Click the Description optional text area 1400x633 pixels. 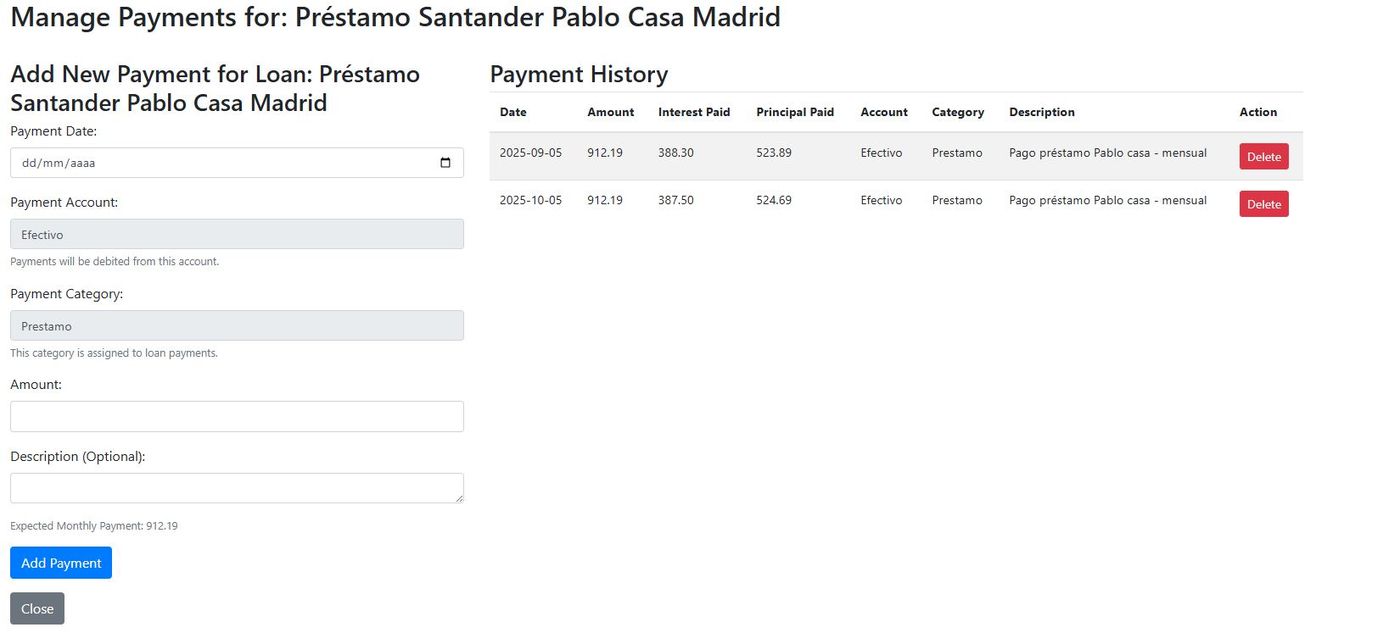tap(236, 487)
